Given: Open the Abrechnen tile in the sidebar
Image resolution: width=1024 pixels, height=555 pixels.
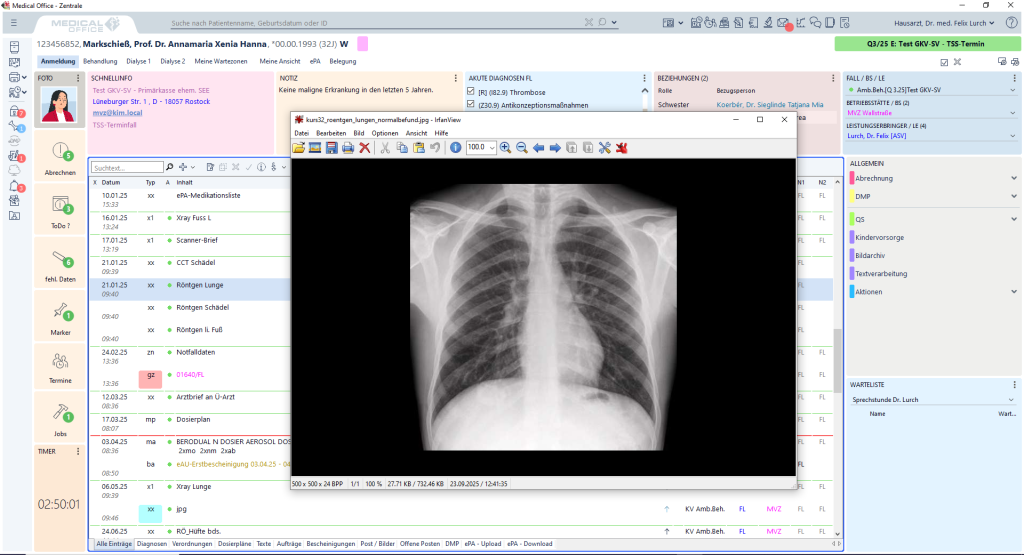Looking at the screenshot, I should [x=60, y=158].
